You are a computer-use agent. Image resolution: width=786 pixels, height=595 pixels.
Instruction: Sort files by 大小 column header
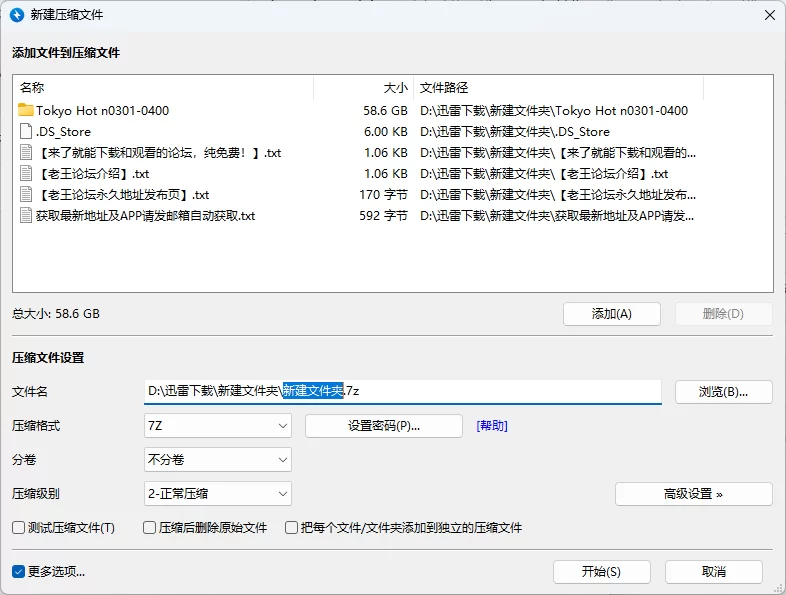point(362,88)
